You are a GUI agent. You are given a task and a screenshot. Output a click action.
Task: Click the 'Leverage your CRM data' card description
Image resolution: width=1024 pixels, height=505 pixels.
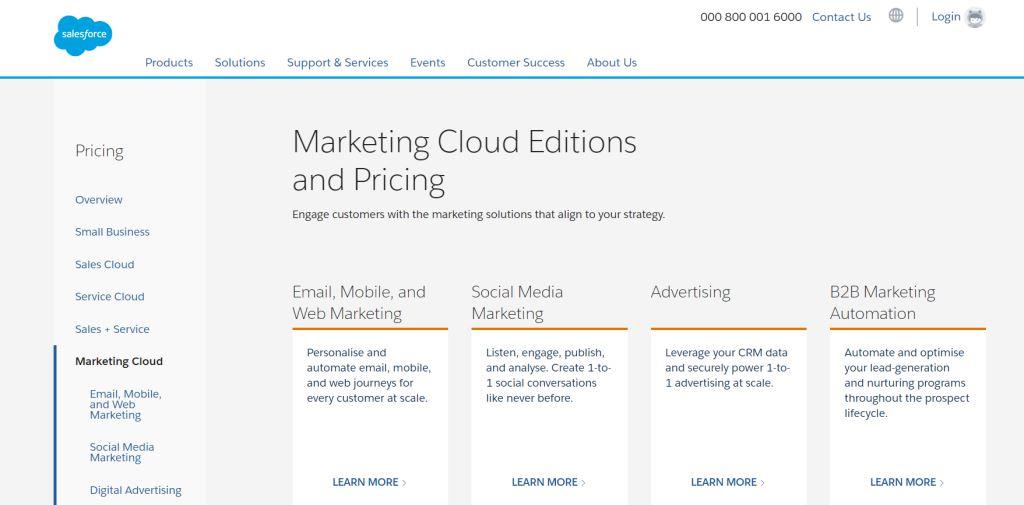(728, 368)
